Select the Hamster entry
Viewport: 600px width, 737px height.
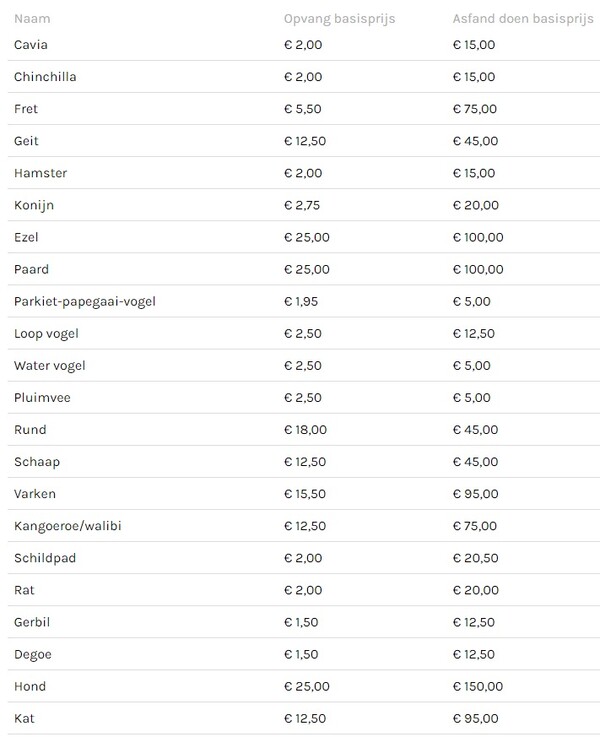click(x=40, y=173)
